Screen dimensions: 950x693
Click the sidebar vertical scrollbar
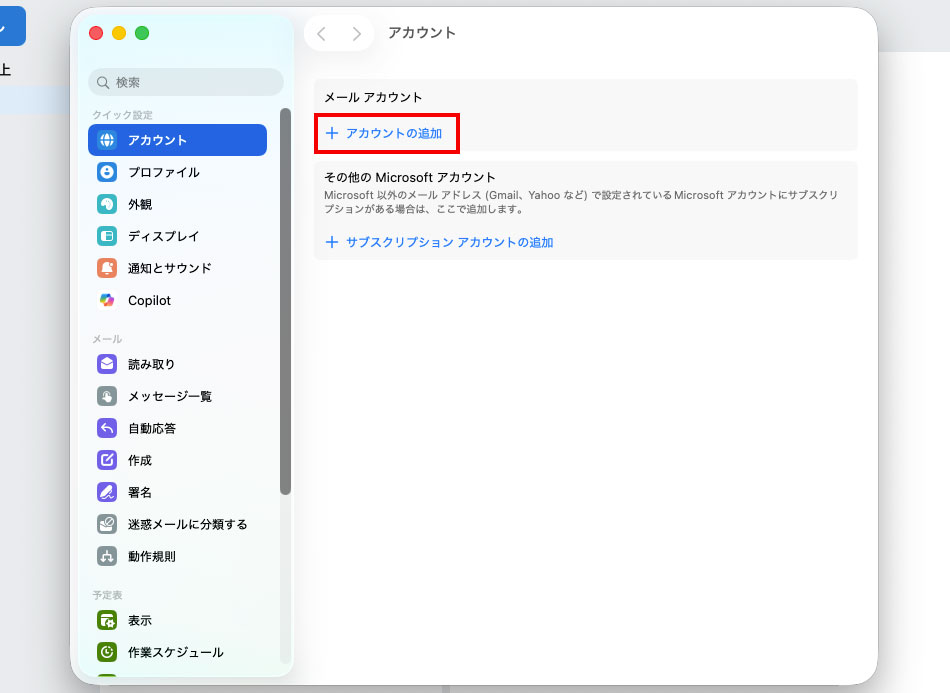[x=285, y=301]
